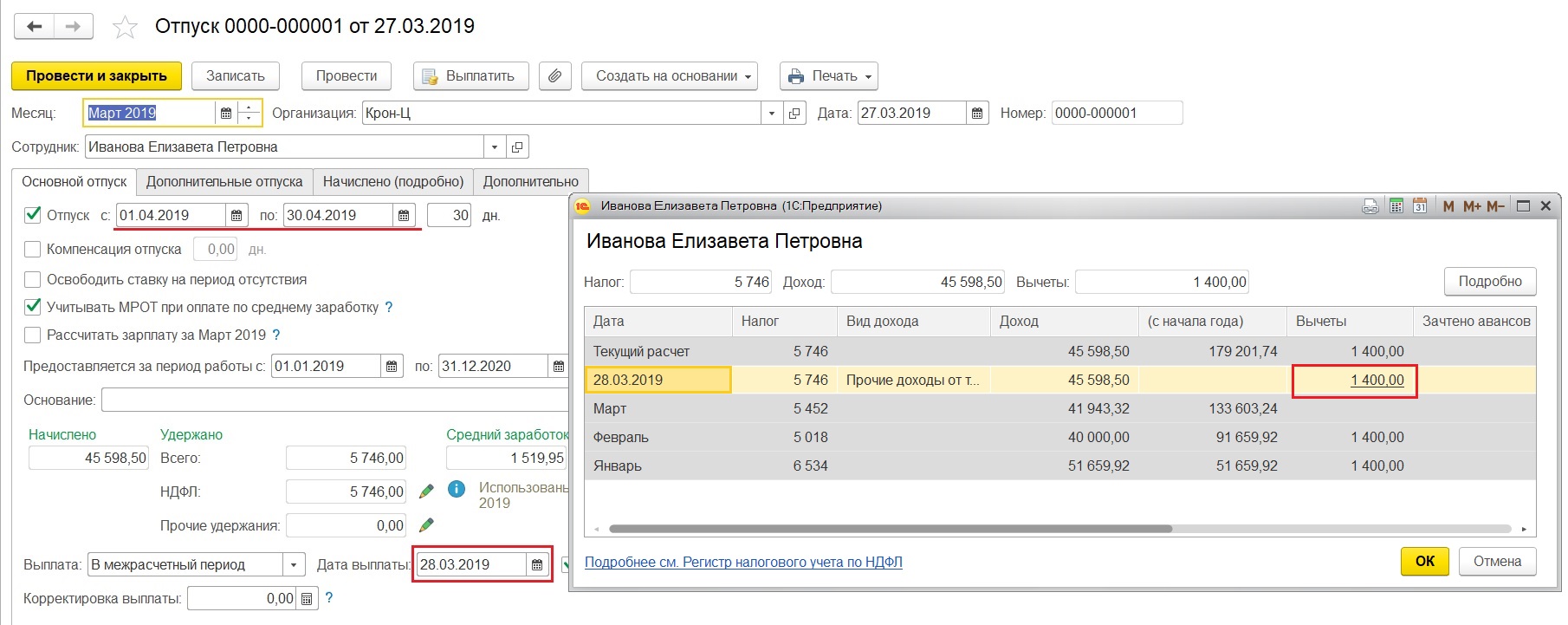Click calculator icon in dialog title bar

[1396, 206]
